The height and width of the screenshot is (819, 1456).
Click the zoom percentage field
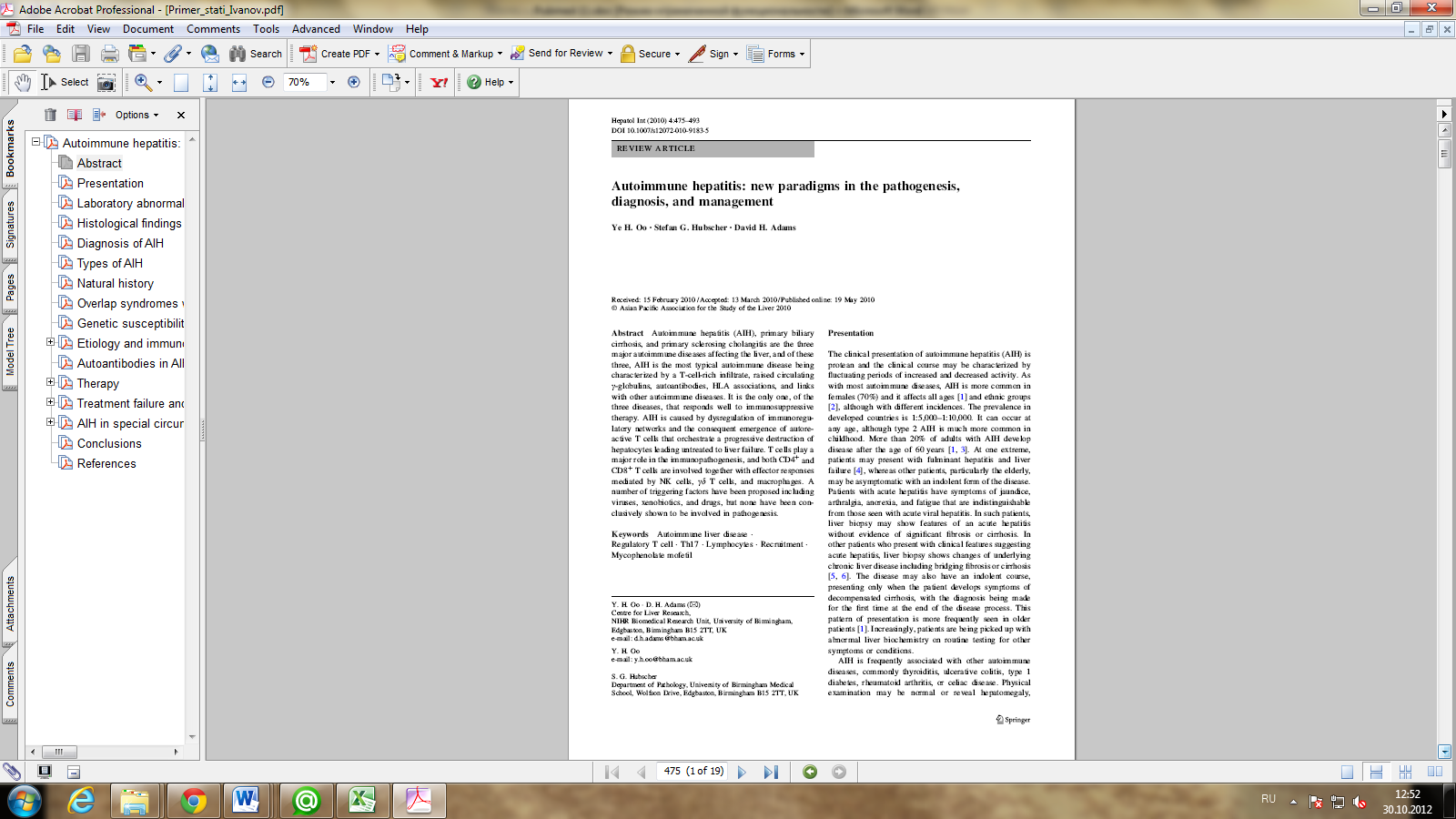click(306, 82)
